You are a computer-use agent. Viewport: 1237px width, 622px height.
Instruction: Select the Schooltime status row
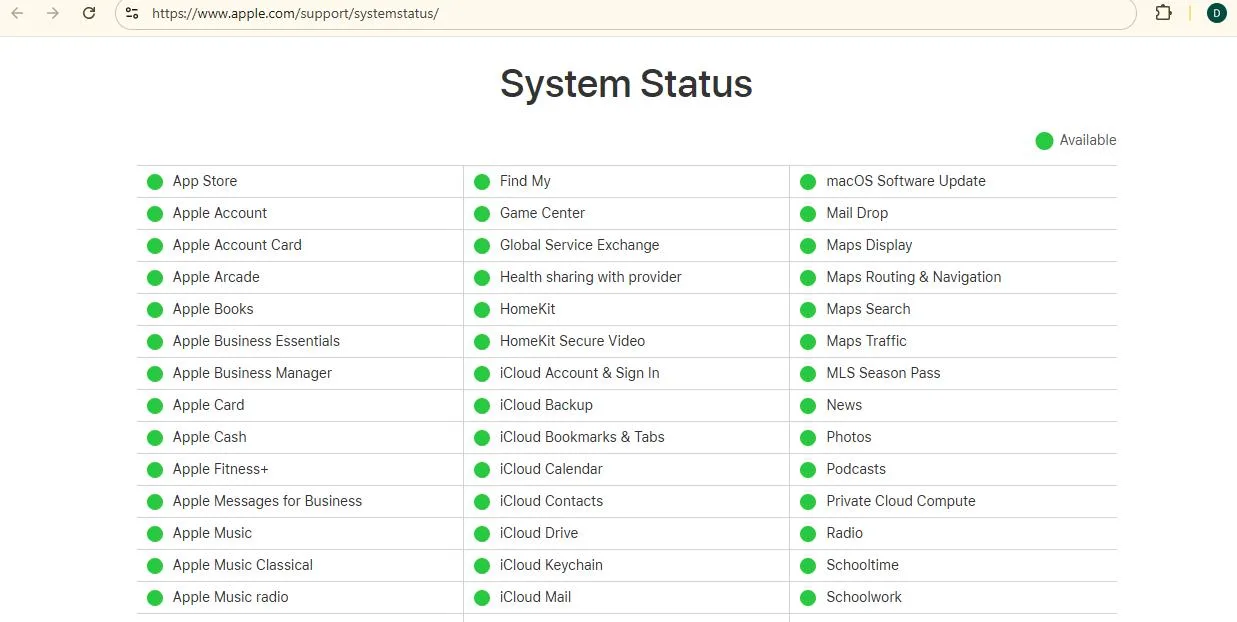click(x=862, y=565)
